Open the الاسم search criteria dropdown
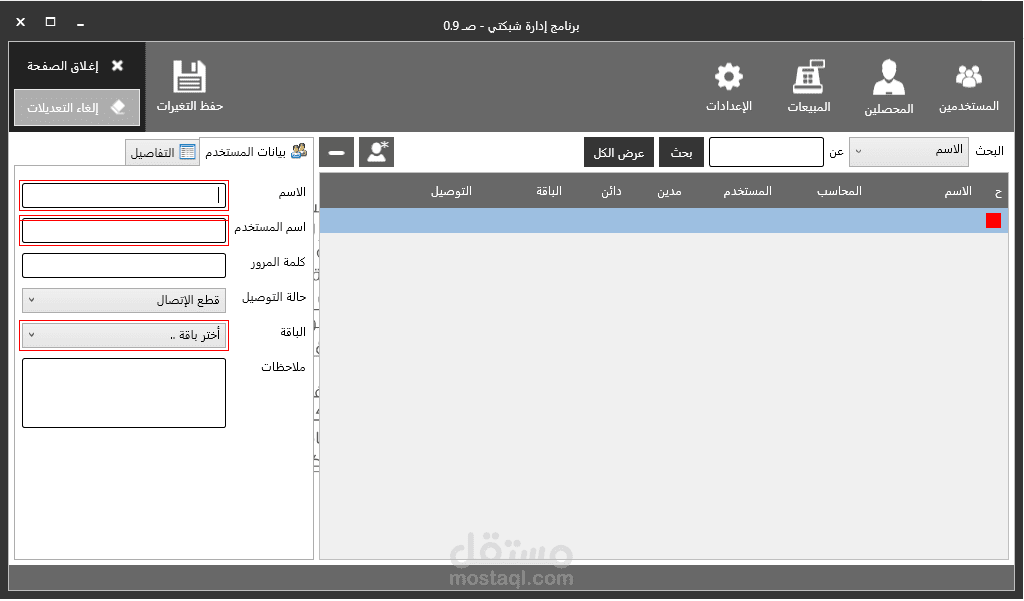1024x601 pixels. tap(908, 151)
